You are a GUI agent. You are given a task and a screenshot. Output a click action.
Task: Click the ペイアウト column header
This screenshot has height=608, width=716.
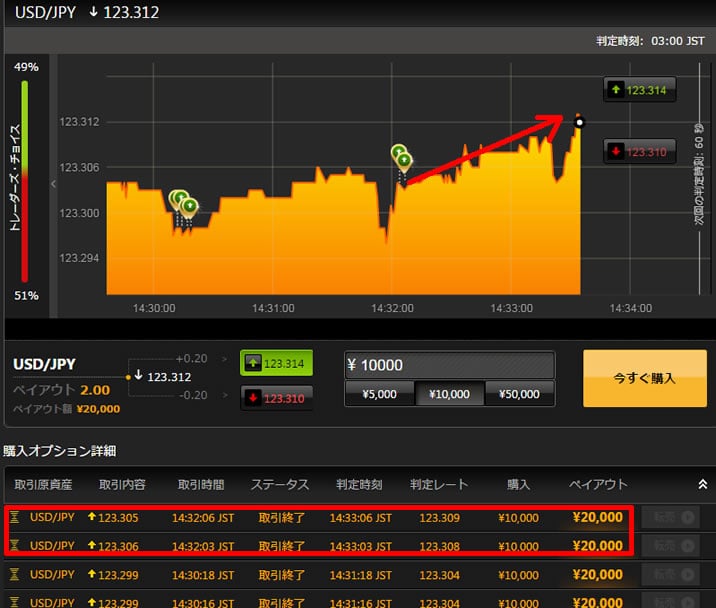tap(598, 484)
